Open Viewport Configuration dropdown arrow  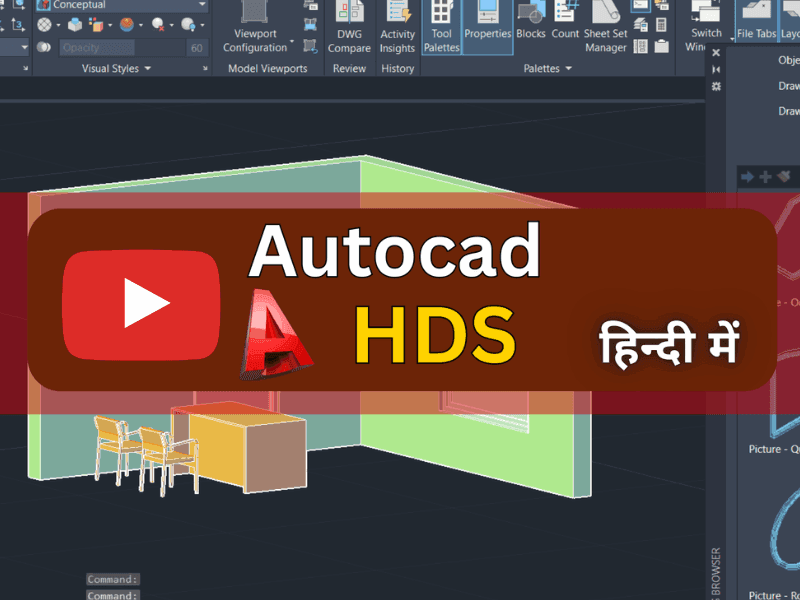292,41
